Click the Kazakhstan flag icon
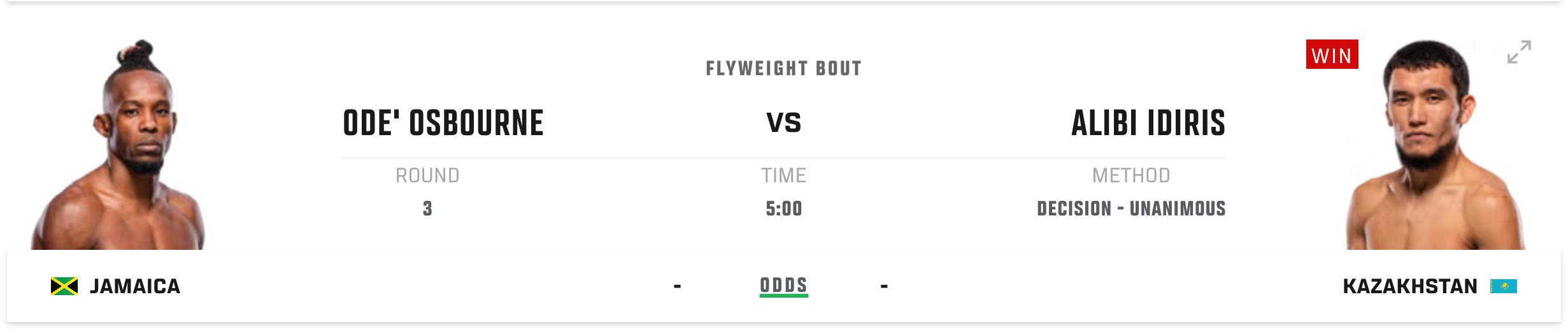Image resolution: width=1568 pixels, height=334 pixels. click(1503, 286)
